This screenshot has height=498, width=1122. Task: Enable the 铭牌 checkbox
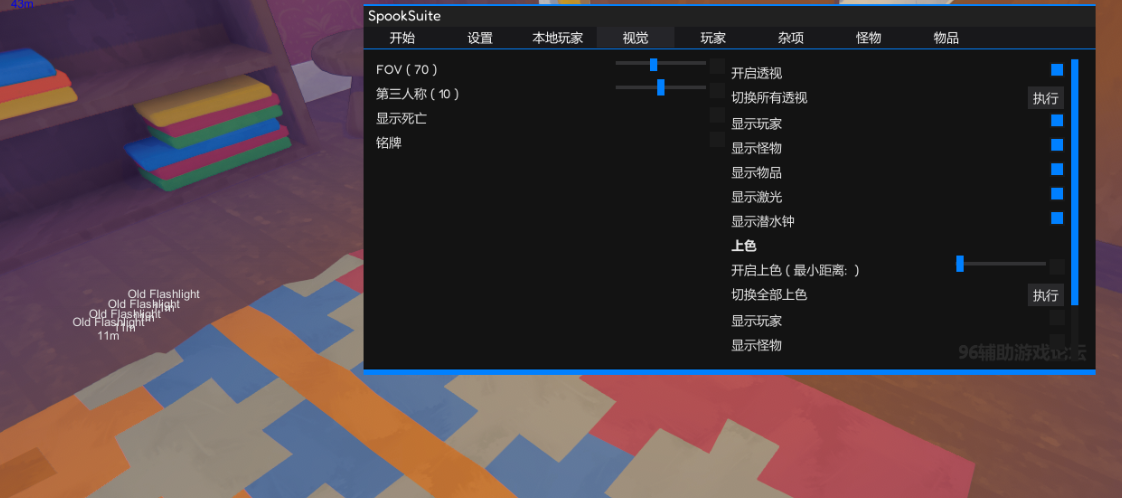[x=717, y=139]
